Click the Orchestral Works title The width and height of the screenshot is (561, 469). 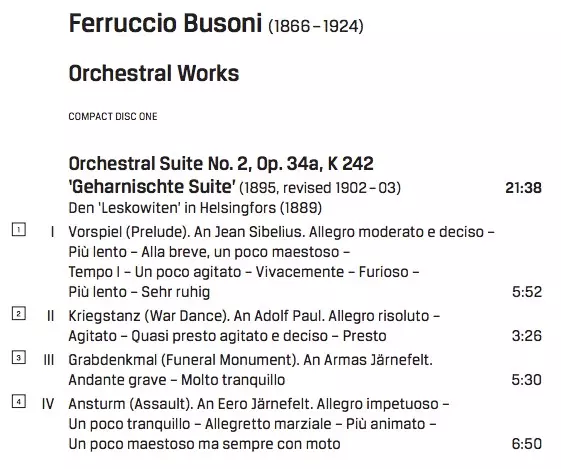pos(154,73)
